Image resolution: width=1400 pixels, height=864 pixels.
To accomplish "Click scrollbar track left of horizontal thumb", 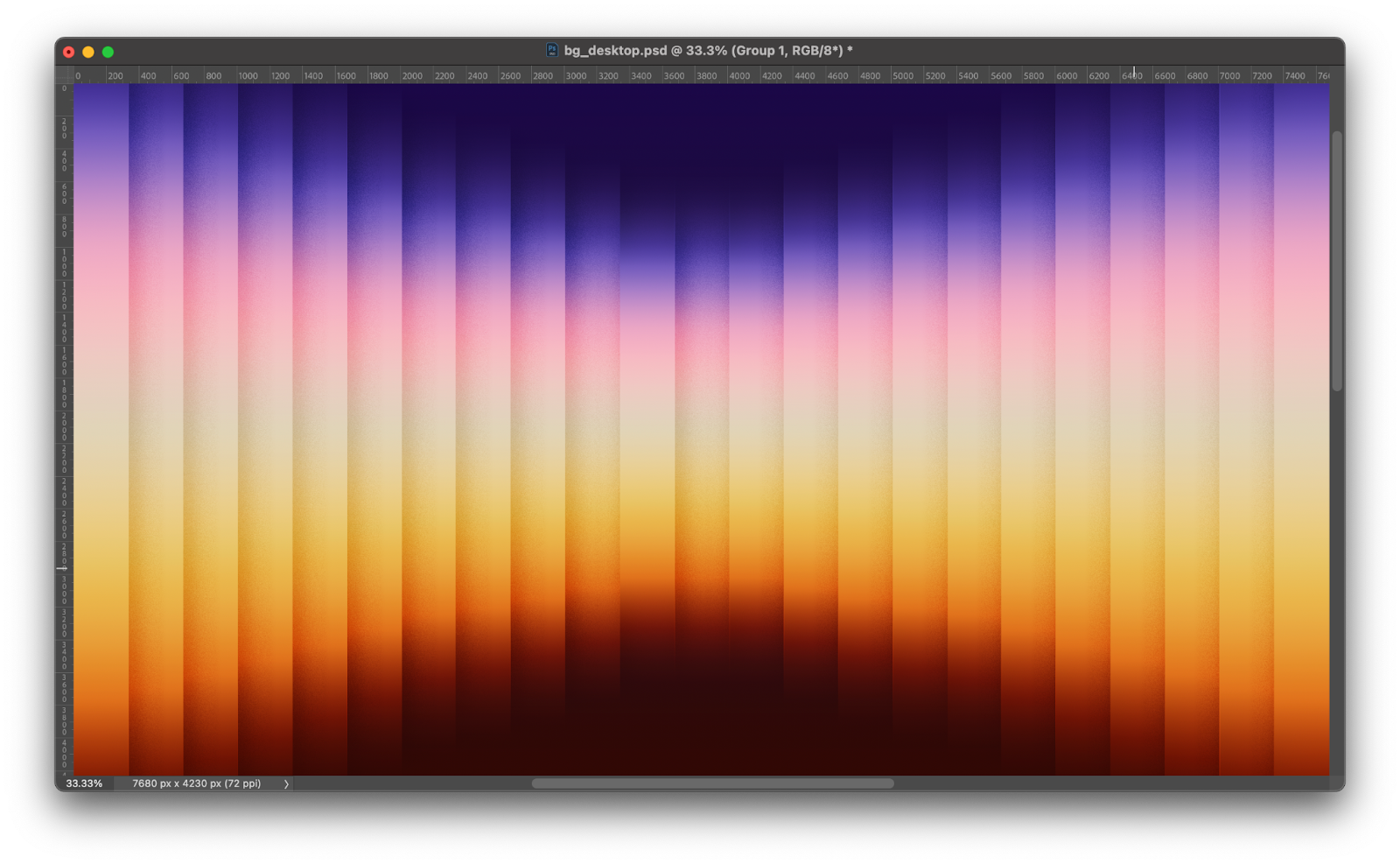I will point(411,783).
